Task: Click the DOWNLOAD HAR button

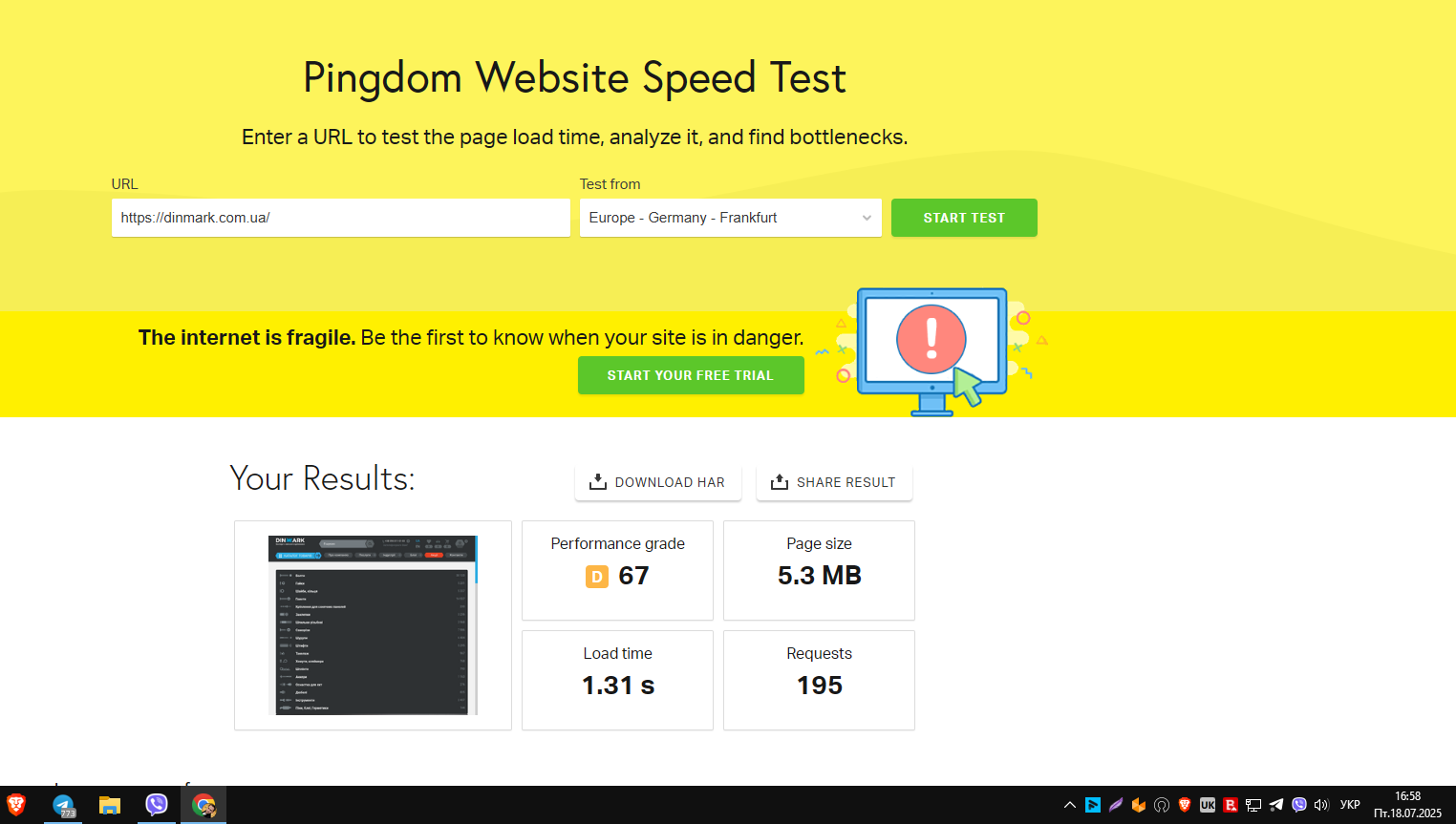Action: 658,482
